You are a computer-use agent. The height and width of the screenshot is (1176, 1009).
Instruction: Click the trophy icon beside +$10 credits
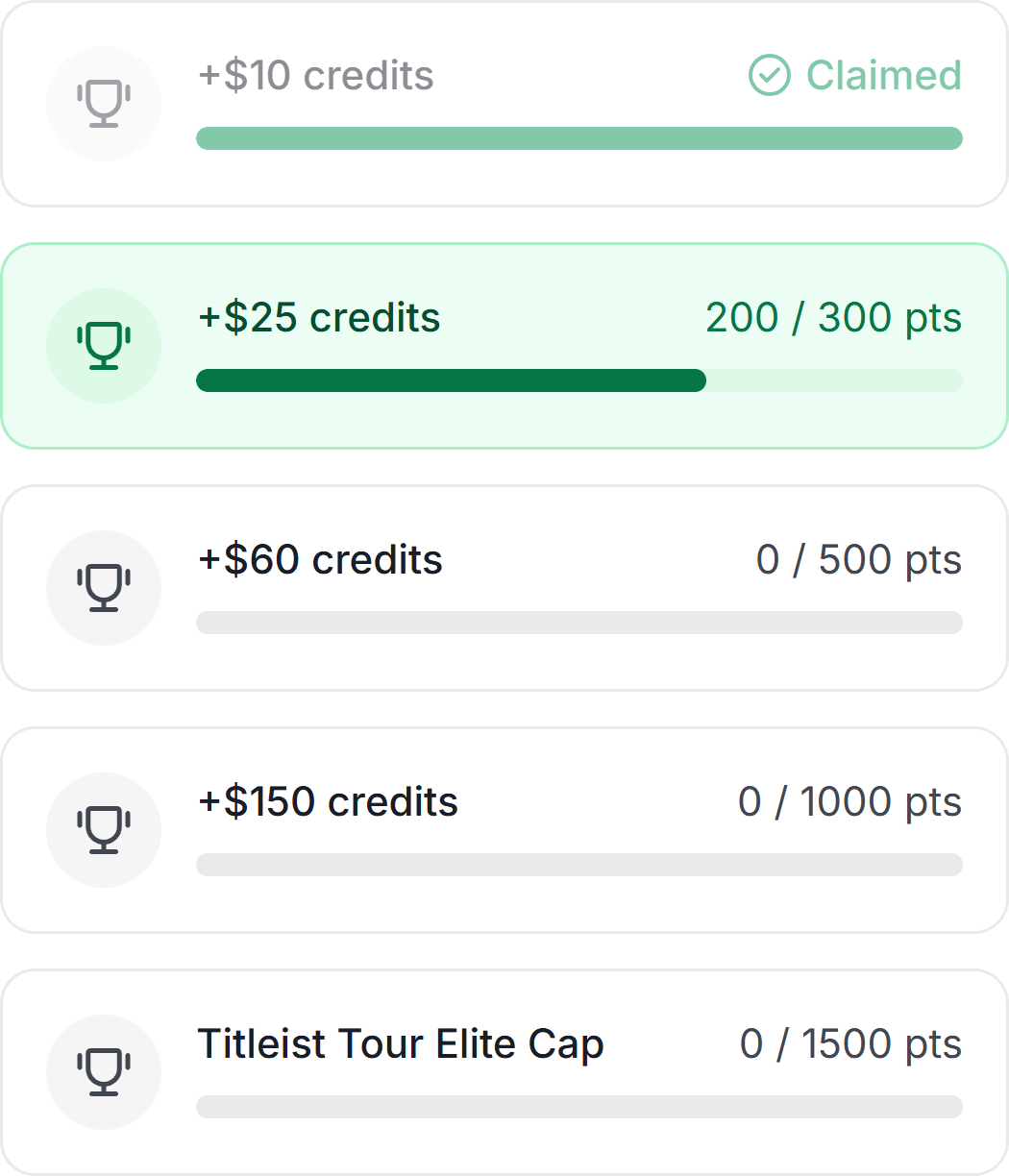point(103,104)
